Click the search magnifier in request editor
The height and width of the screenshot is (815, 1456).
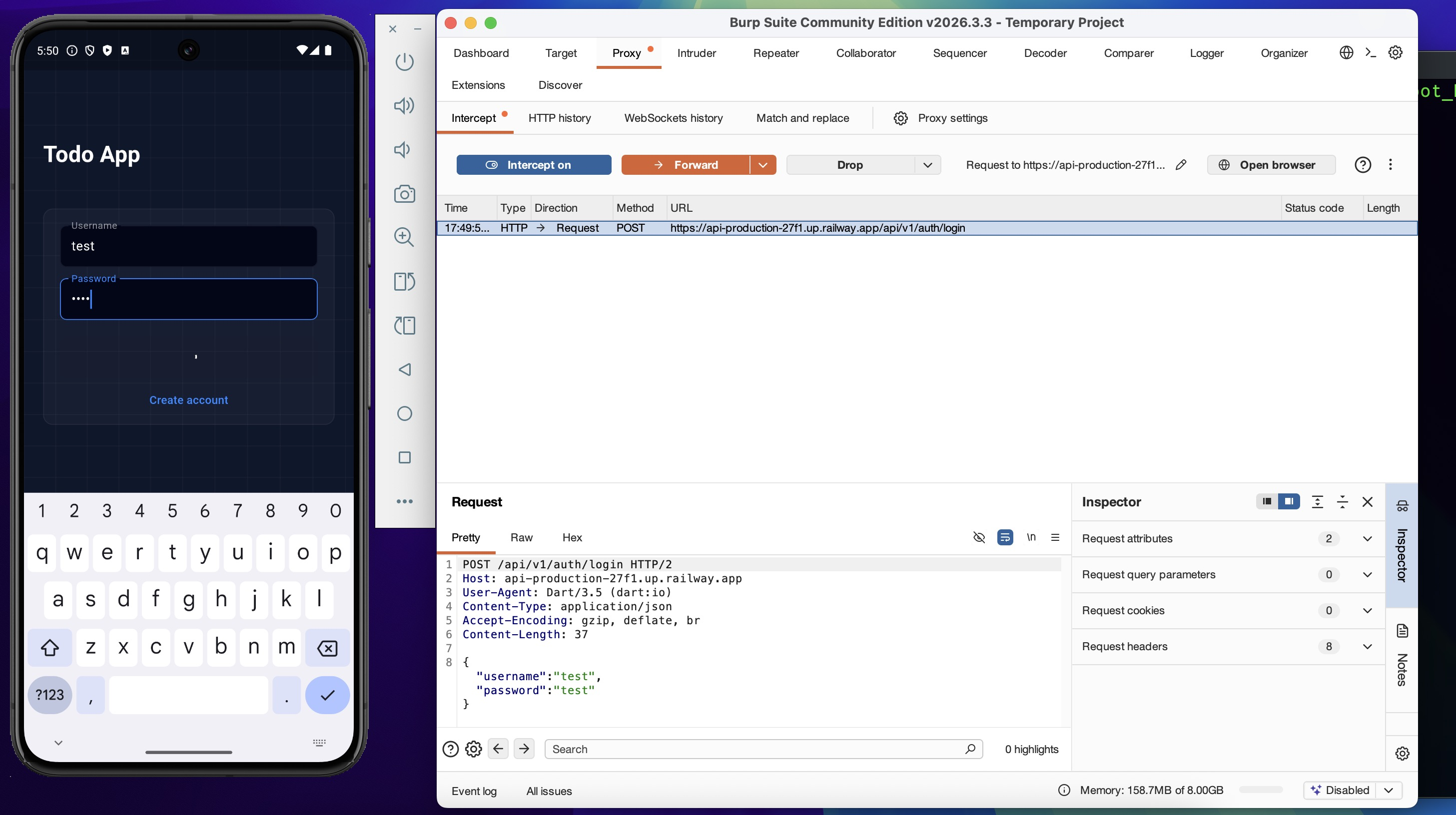970,749
